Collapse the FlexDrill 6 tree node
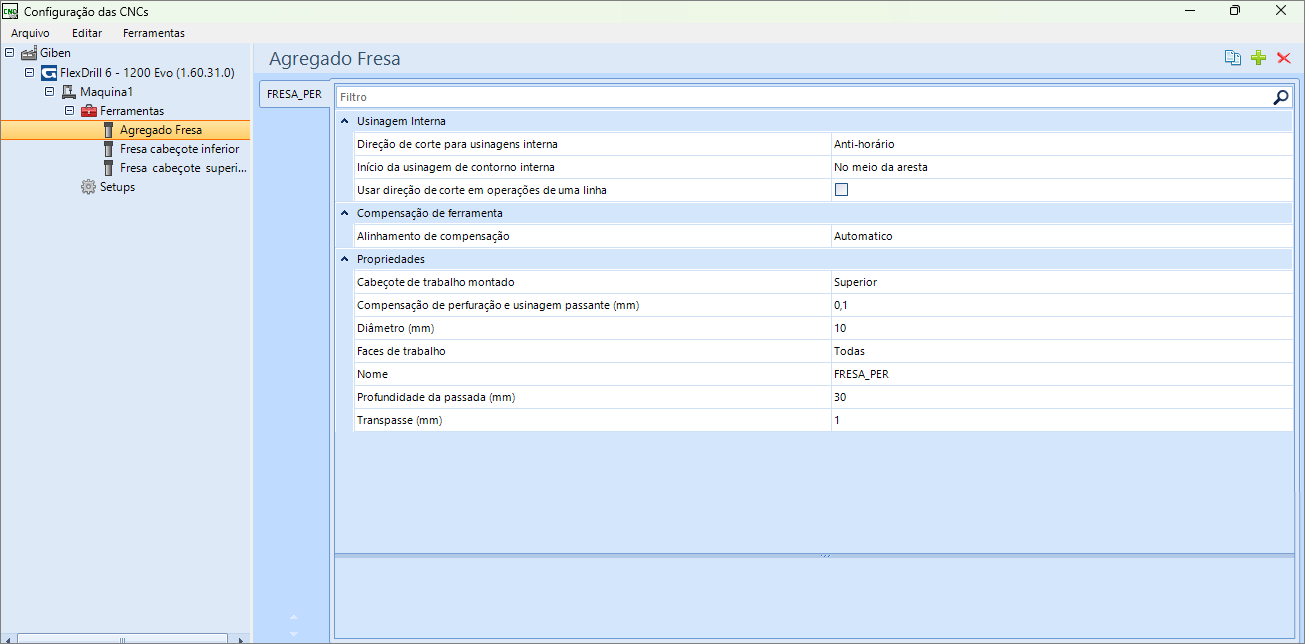The width and height of the screenshot is (1305, 644). coord(29,72)
